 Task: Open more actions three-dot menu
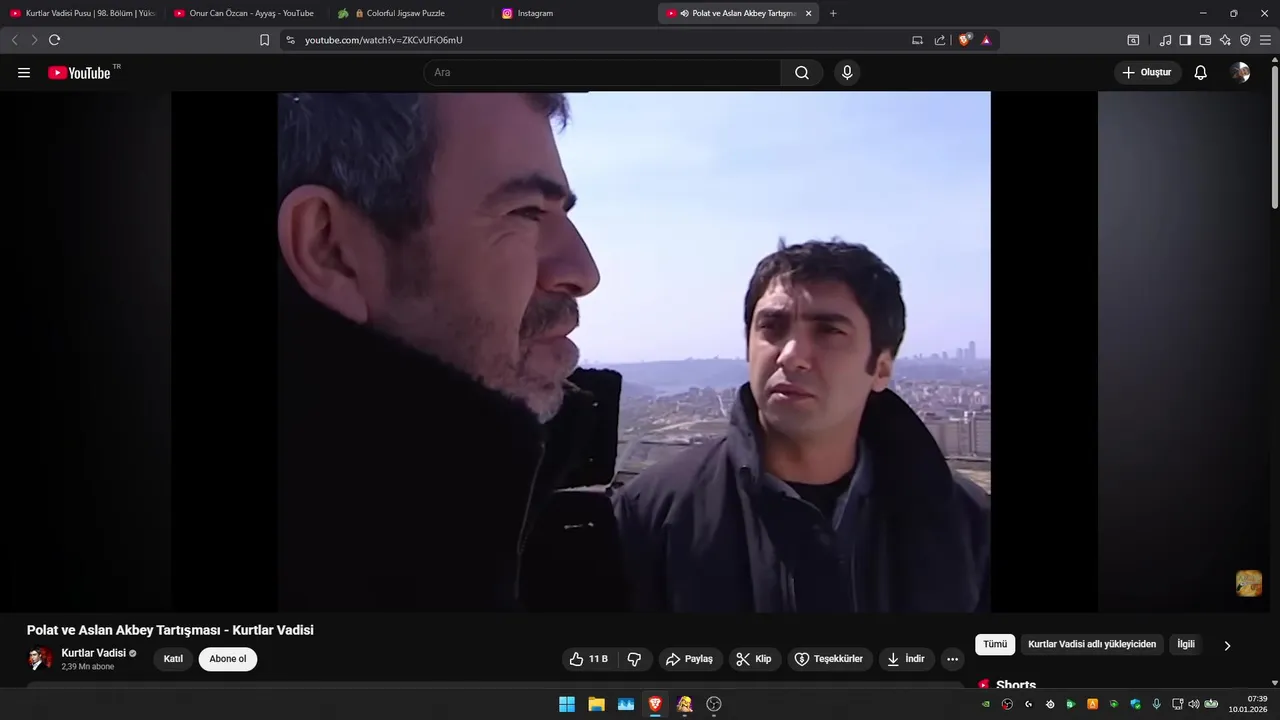click(x=952, y=659)
